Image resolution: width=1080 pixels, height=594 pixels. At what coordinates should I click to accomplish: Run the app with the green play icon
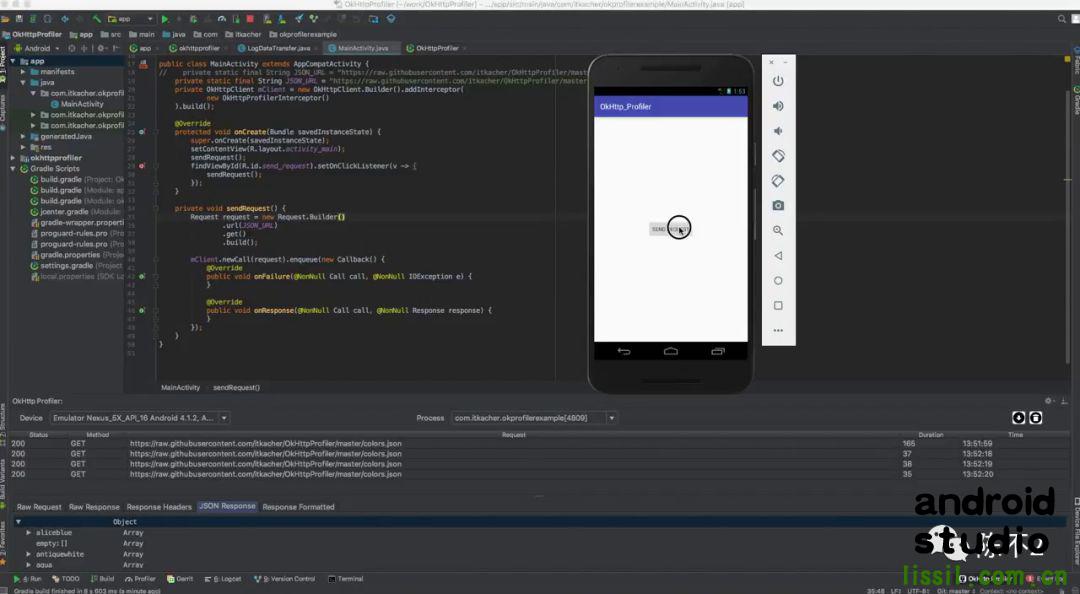coord(165,19)
